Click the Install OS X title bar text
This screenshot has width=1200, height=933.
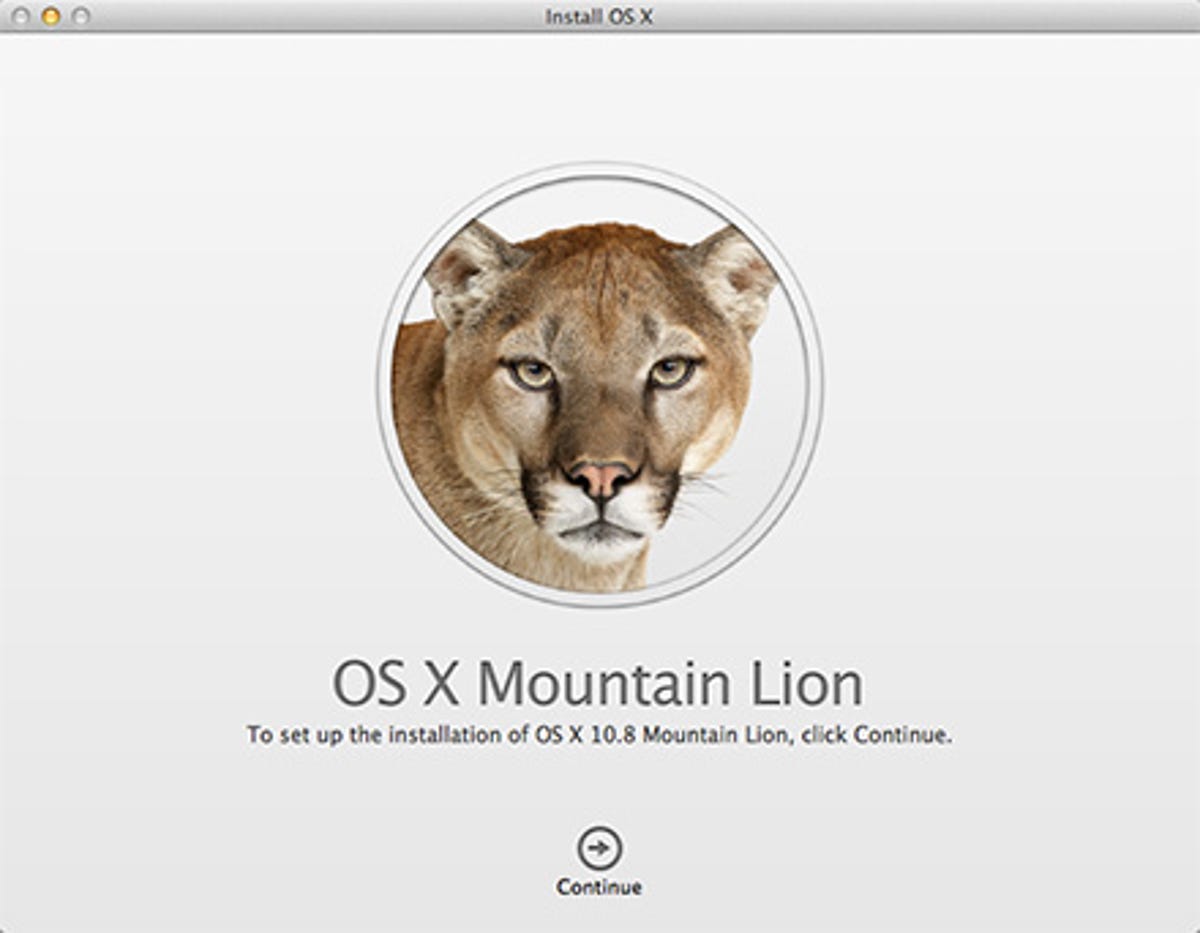[x=599, y=13]
